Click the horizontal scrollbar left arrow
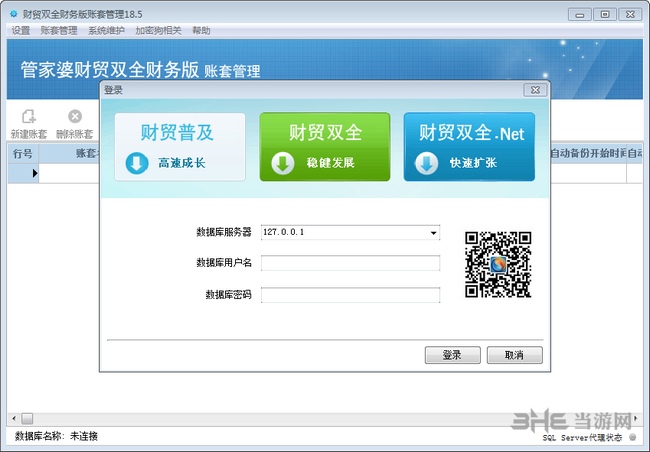This screenshot has width=650, height=452. tap(14, 418)
